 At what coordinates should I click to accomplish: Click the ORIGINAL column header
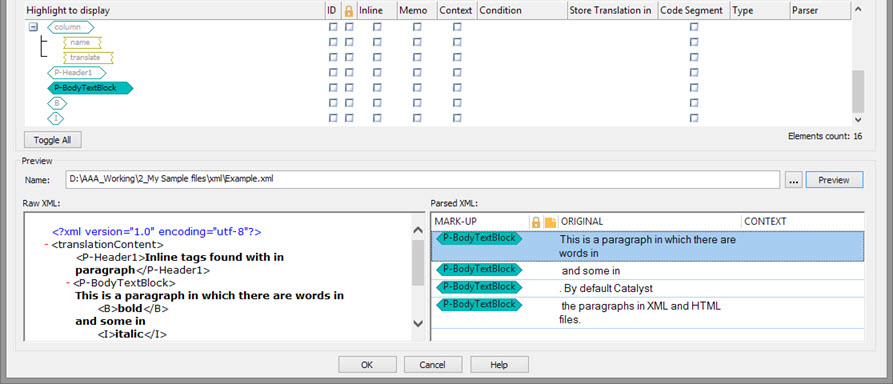pyautogui.click(x=649, y=222)
